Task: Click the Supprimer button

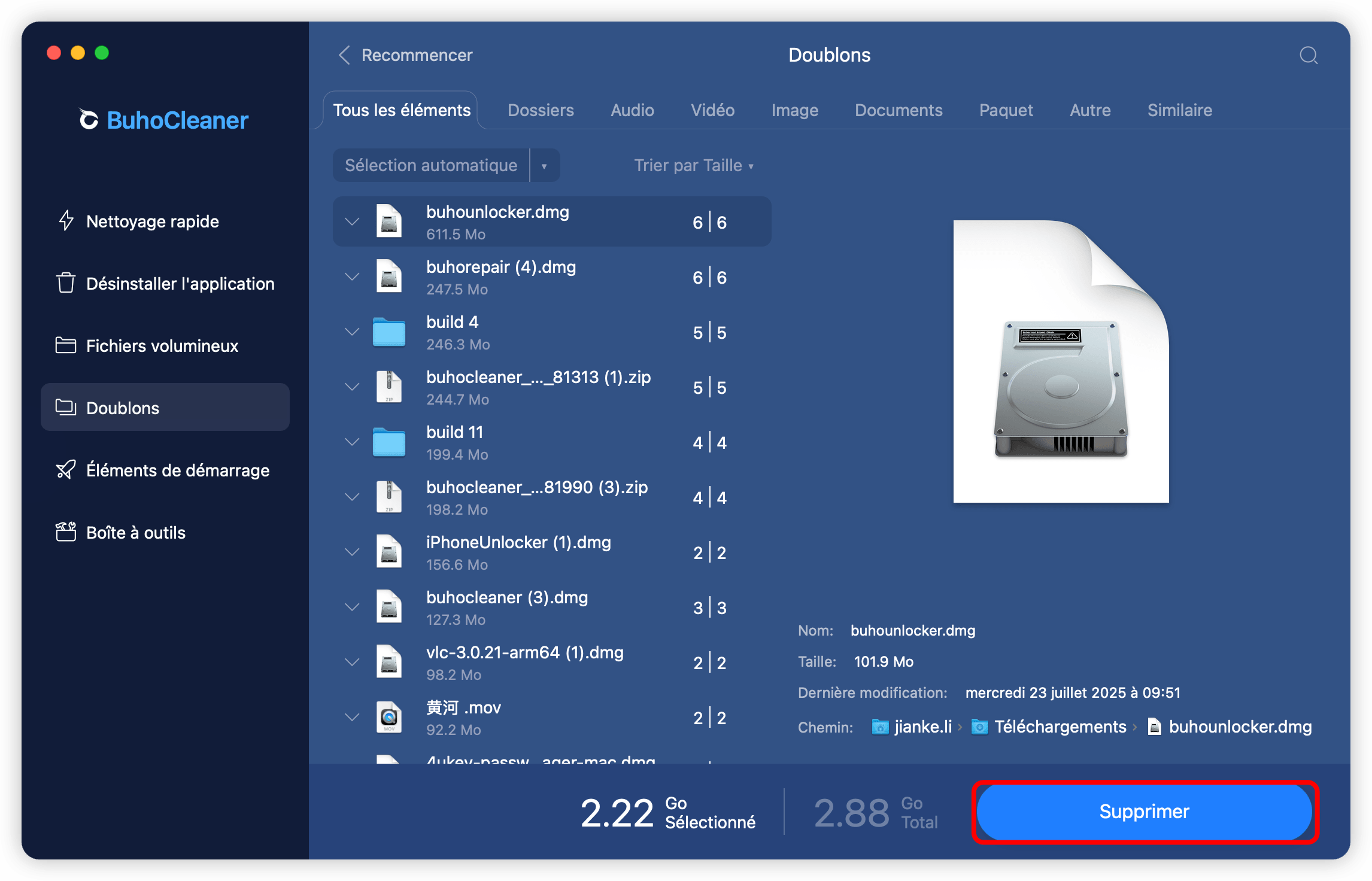Action: (x=1144, y=812)
